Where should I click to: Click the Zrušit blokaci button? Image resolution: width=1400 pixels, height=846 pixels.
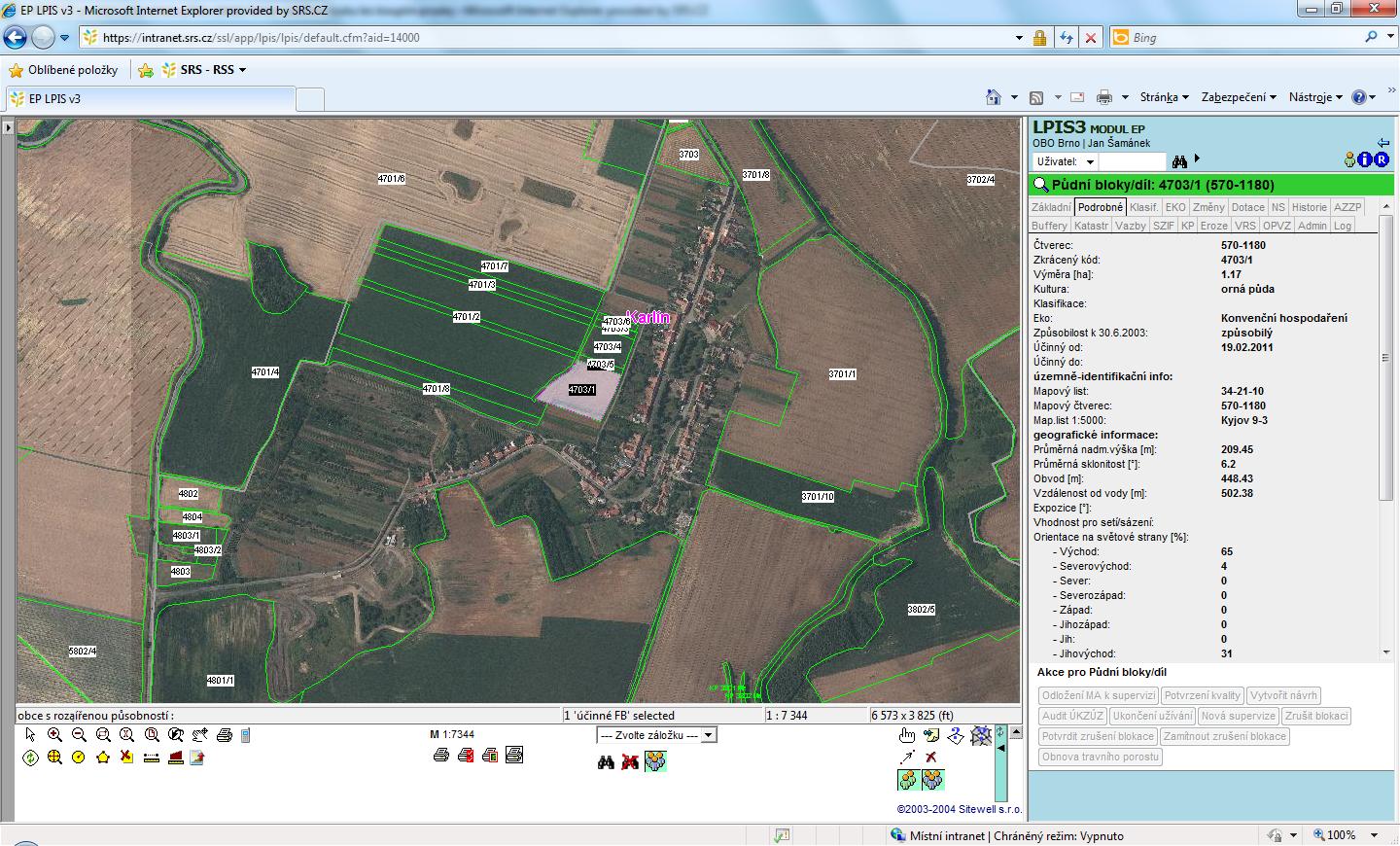(x=1316, y=716)
